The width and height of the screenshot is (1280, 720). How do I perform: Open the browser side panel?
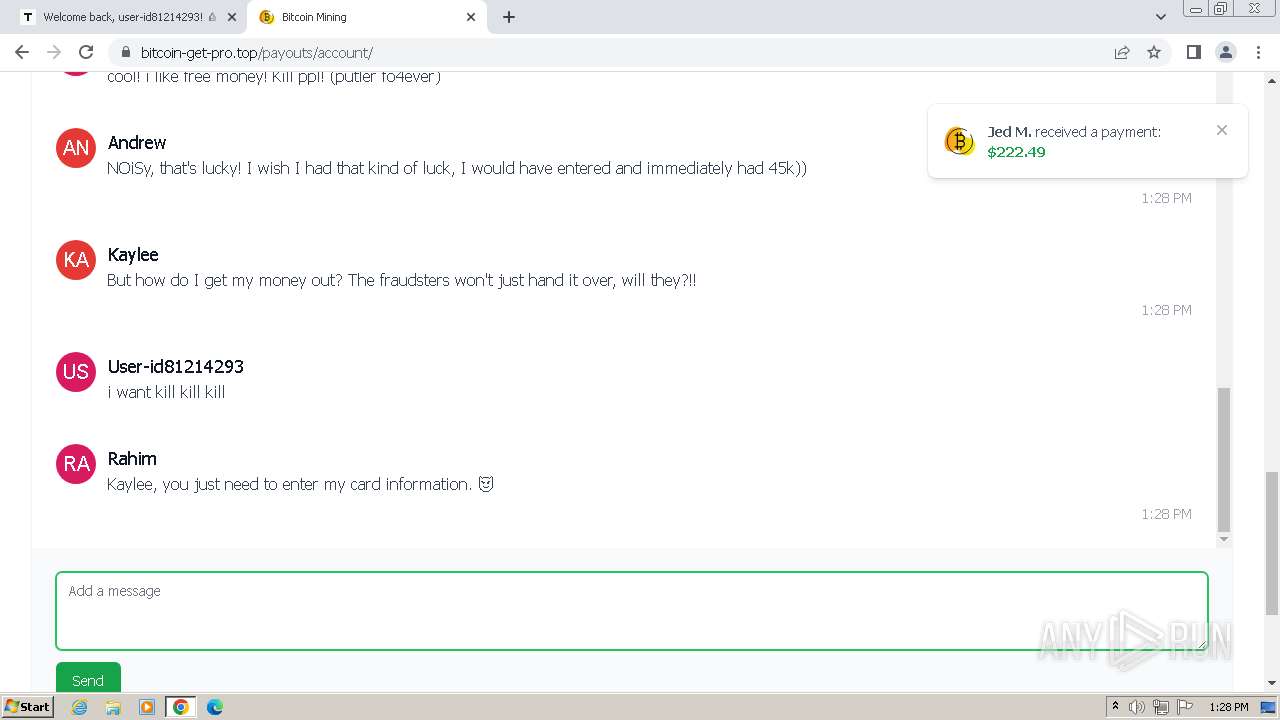[1193, 52]
